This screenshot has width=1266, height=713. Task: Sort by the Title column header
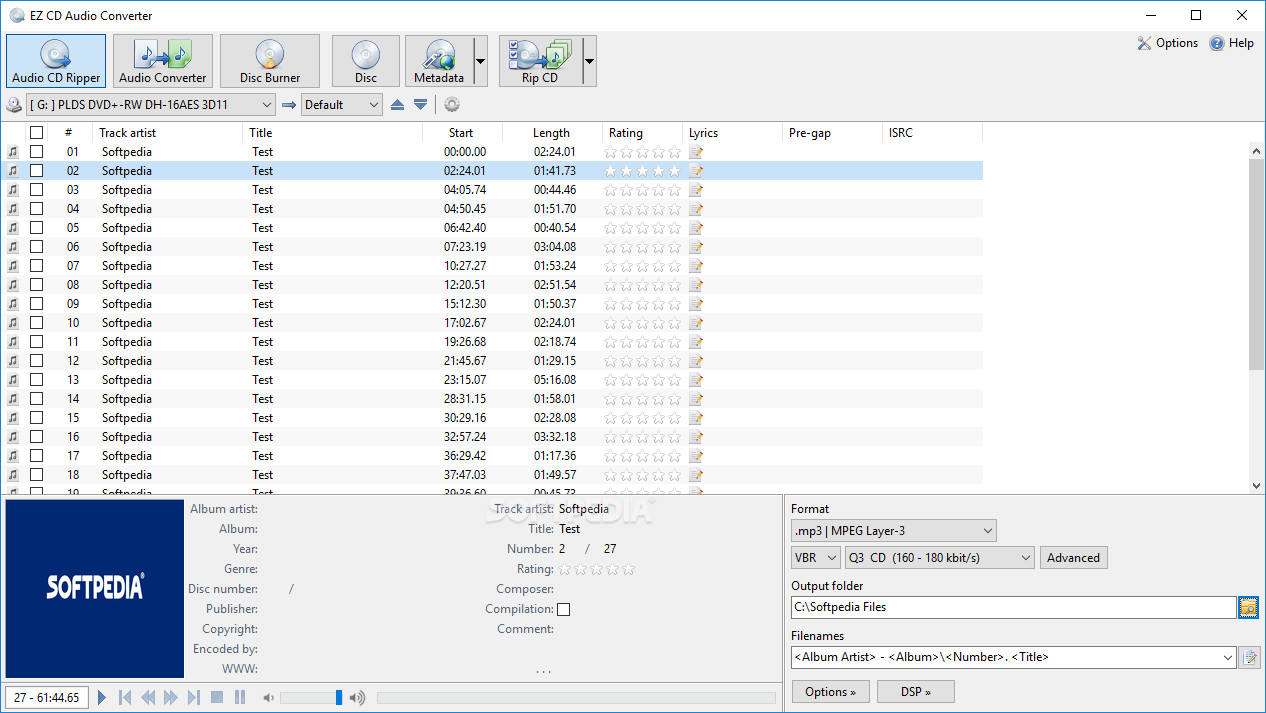pos(332,132)
